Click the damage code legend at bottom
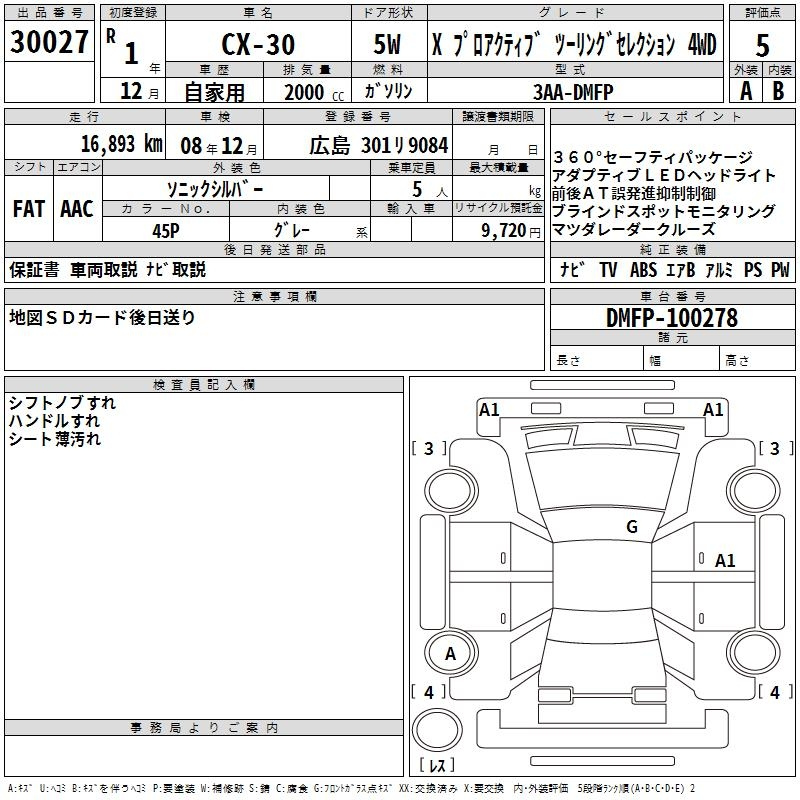The image size is (800, 800). [352, 788]
